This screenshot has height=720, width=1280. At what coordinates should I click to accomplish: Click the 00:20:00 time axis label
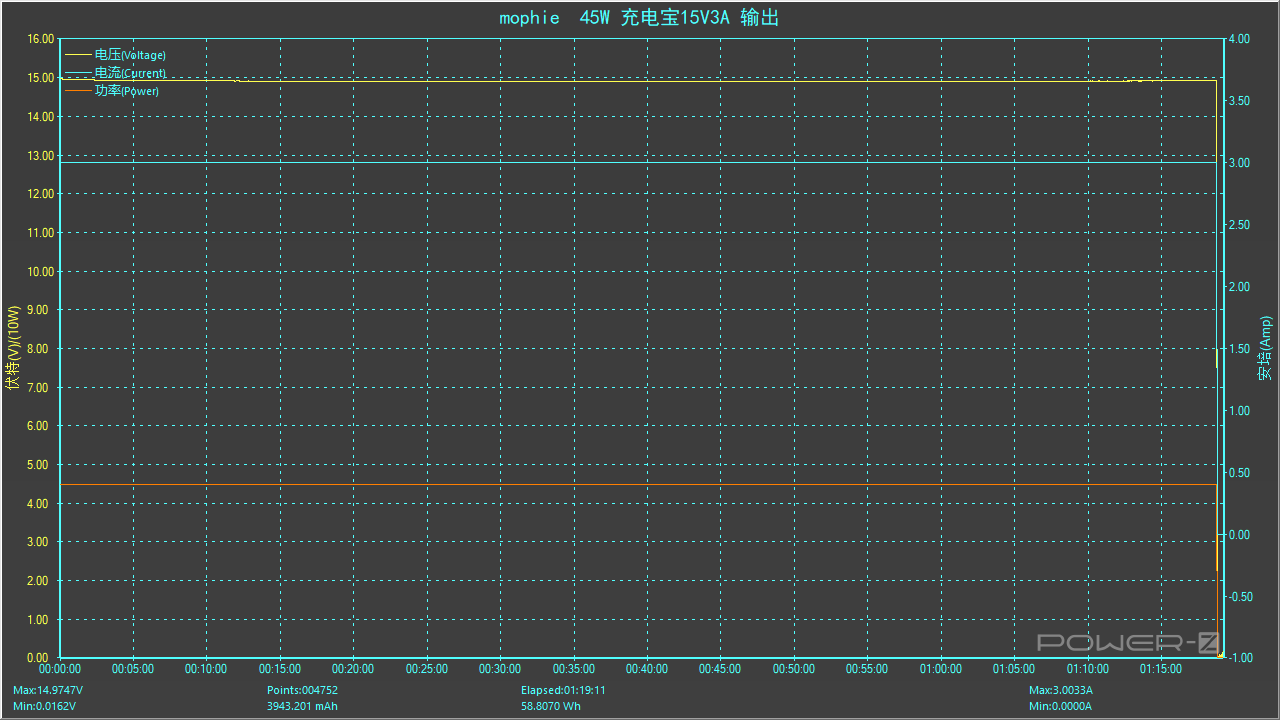[x=353, y=670]
